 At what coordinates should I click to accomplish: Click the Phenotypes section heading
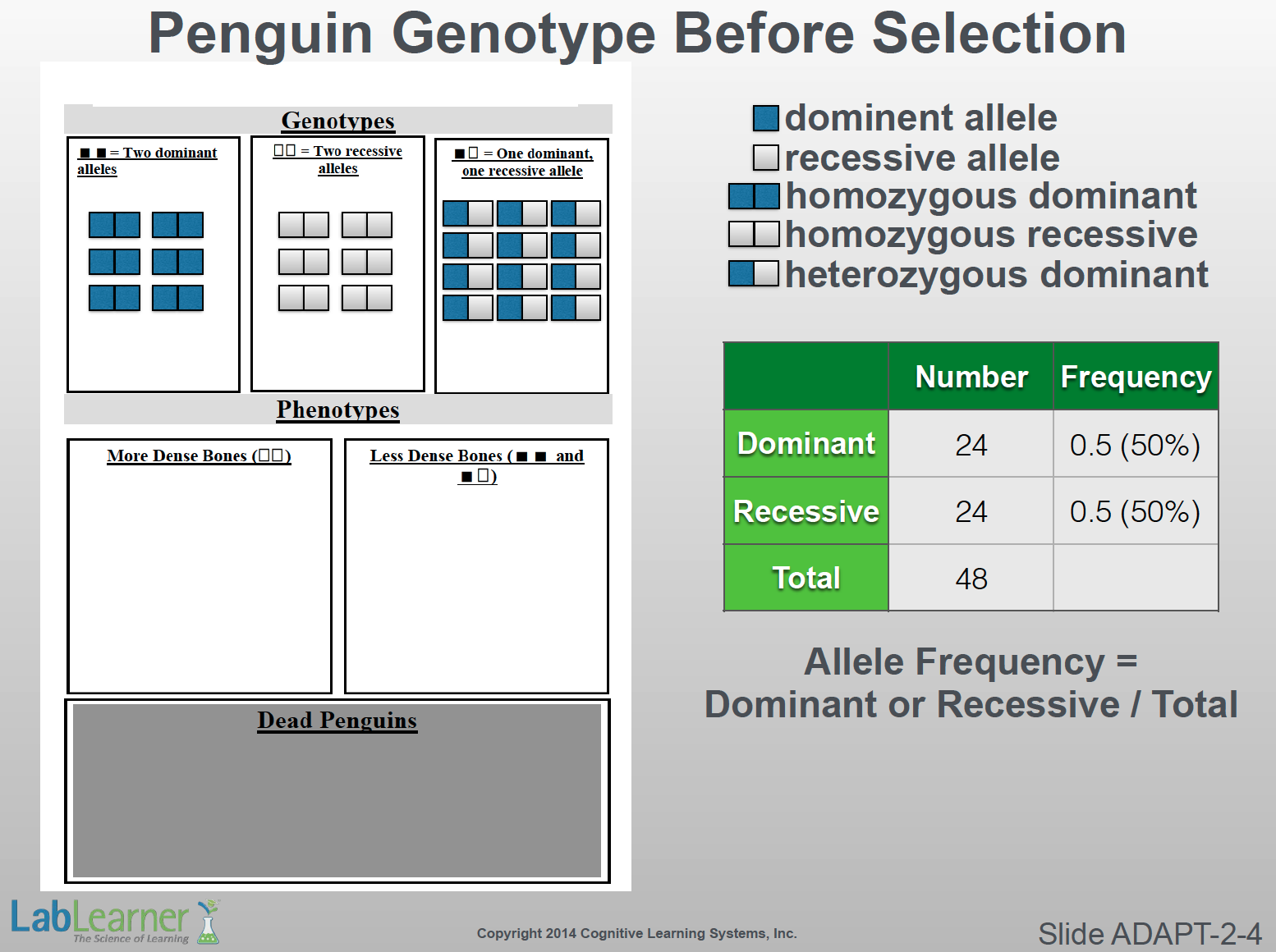tap(337, 410)
